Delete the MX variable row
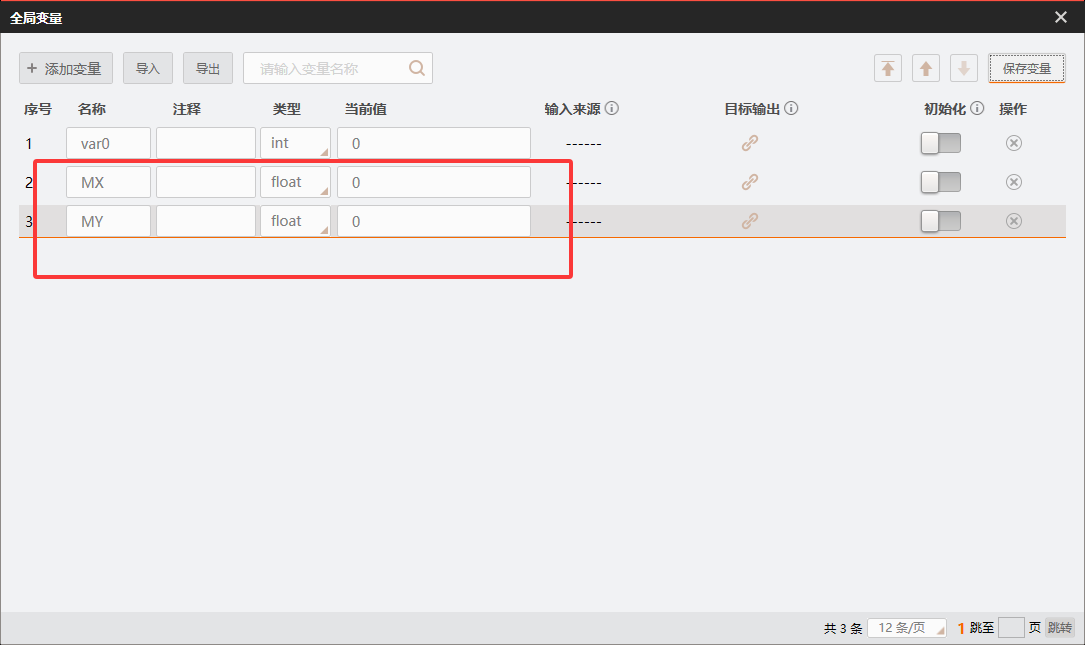 1014,182
